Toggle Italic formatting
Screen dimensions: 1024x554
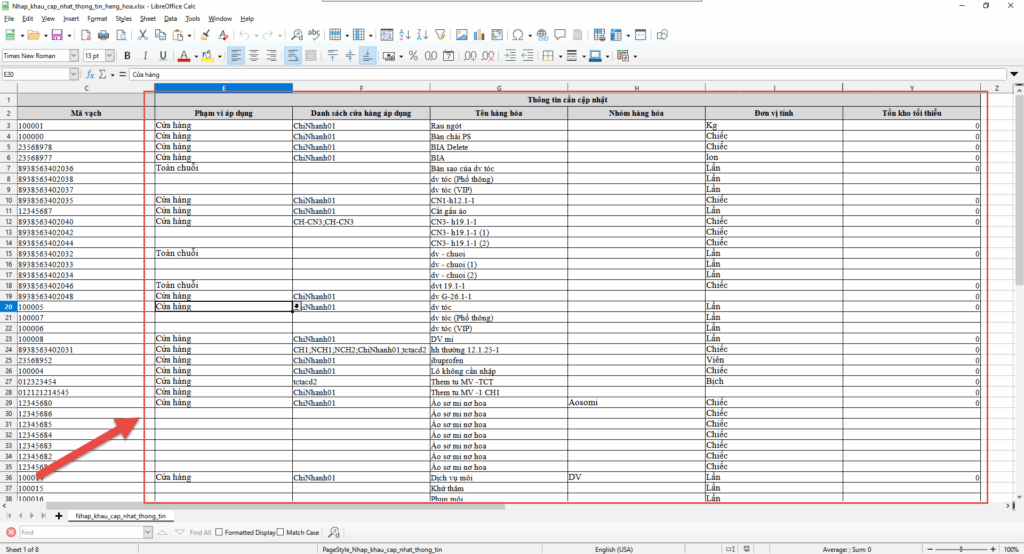tap(145, 55)
